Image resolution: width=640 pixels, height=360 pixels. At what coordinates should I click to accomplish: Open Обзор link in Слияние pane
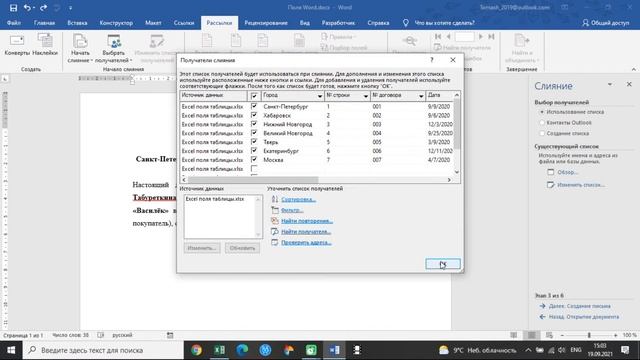point(568,172)
